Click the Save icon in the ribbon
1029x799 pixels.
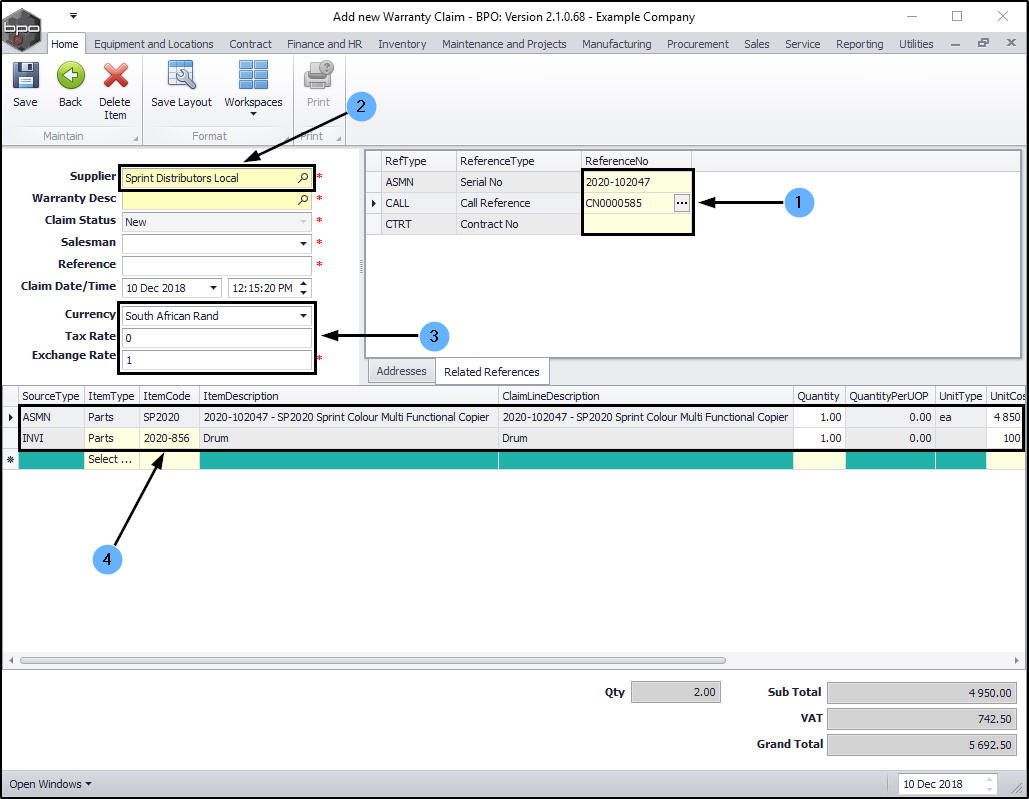click(26, 75)
